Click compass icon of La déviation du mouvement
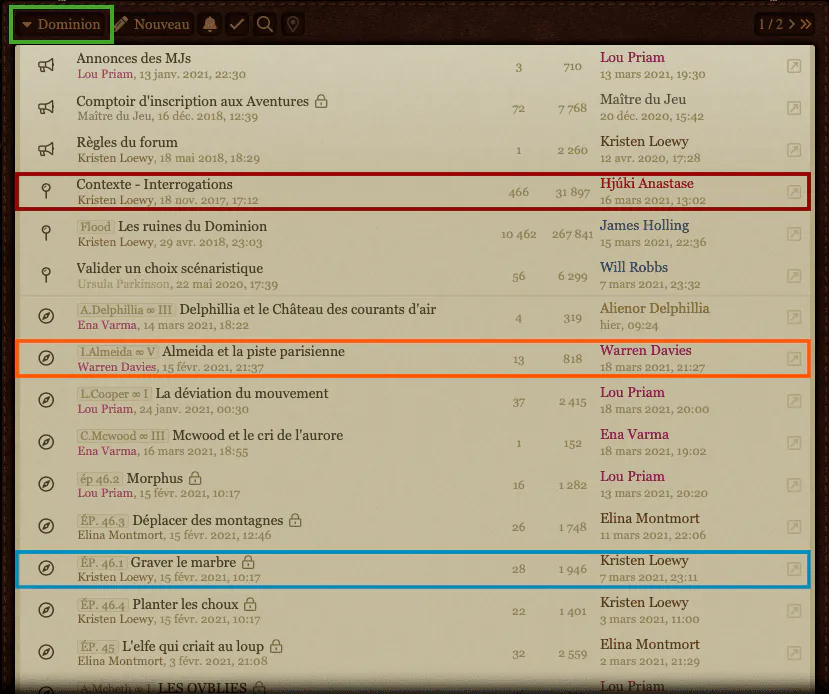 click(46, 400)
